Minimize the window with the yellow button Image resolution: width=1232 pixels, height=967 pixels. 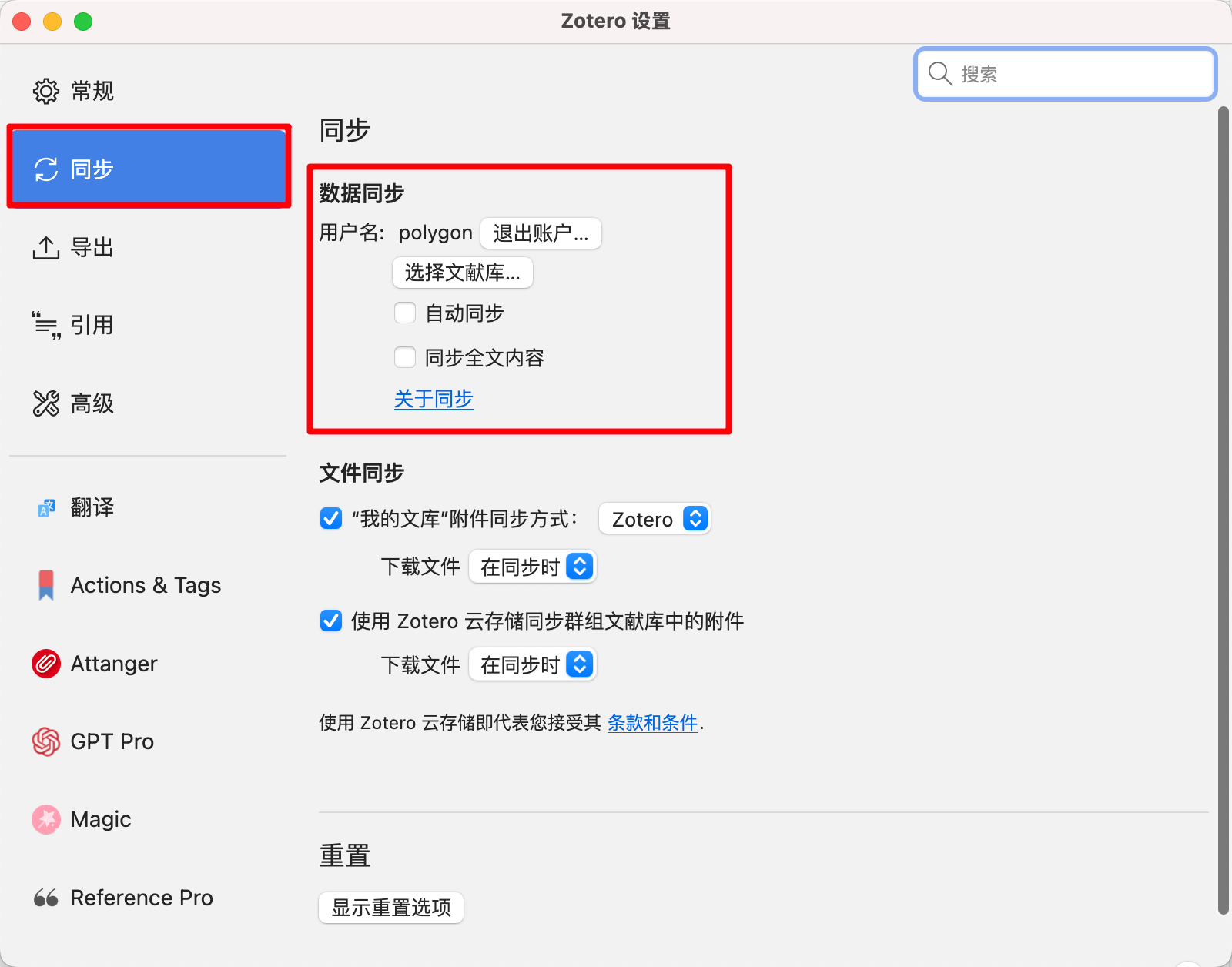point(52,22)
